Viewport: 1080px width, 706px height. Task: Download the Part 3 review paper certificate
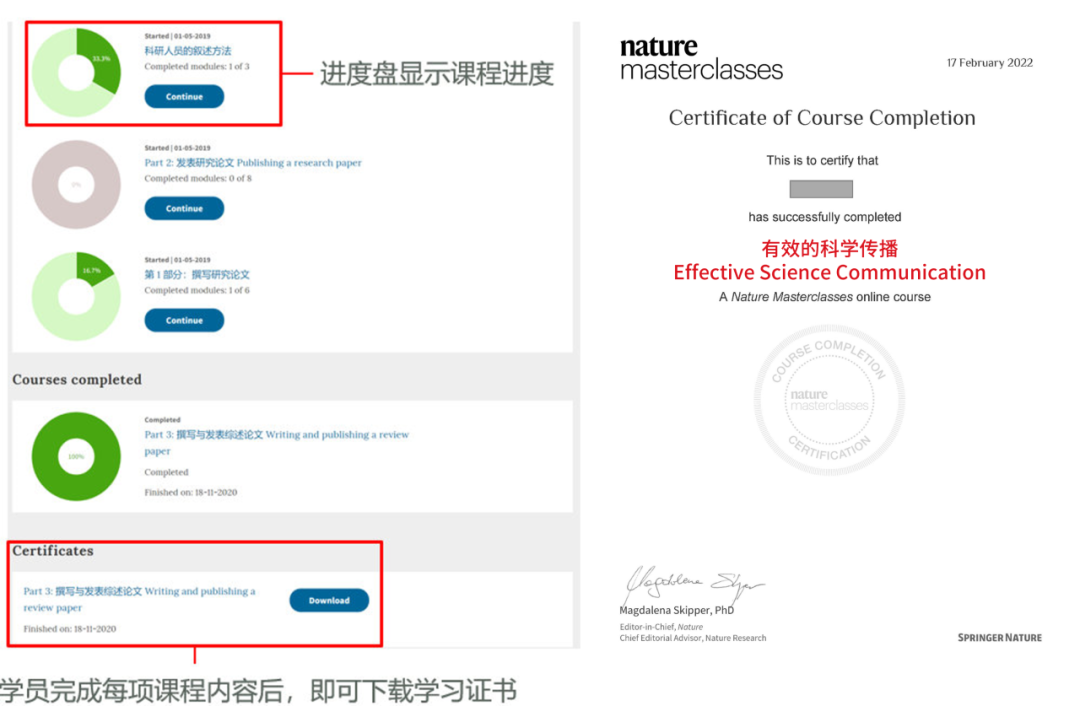329,601
